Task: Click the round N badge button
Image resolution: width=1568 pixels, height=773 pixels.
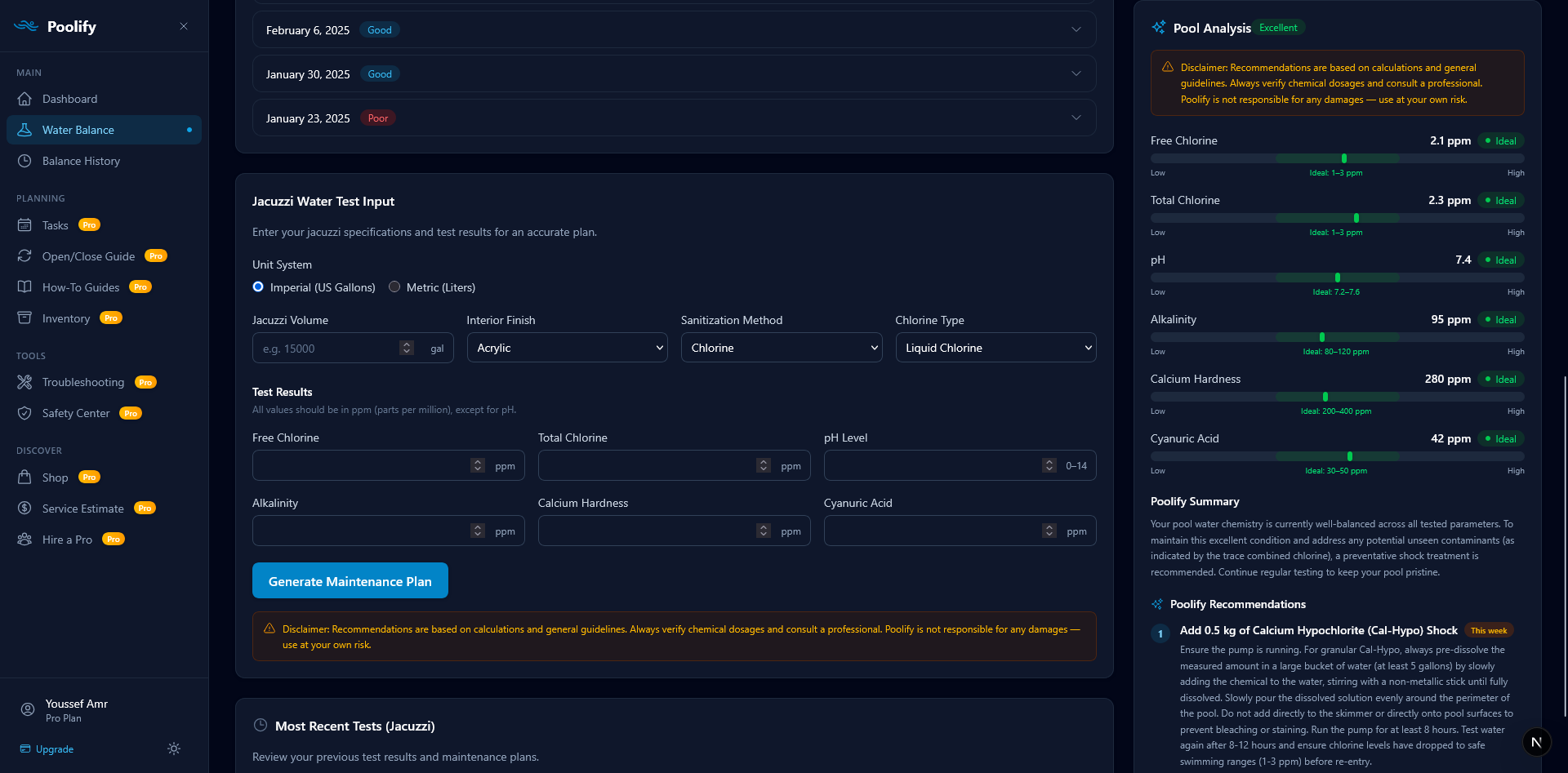Action: (1536, 742)
